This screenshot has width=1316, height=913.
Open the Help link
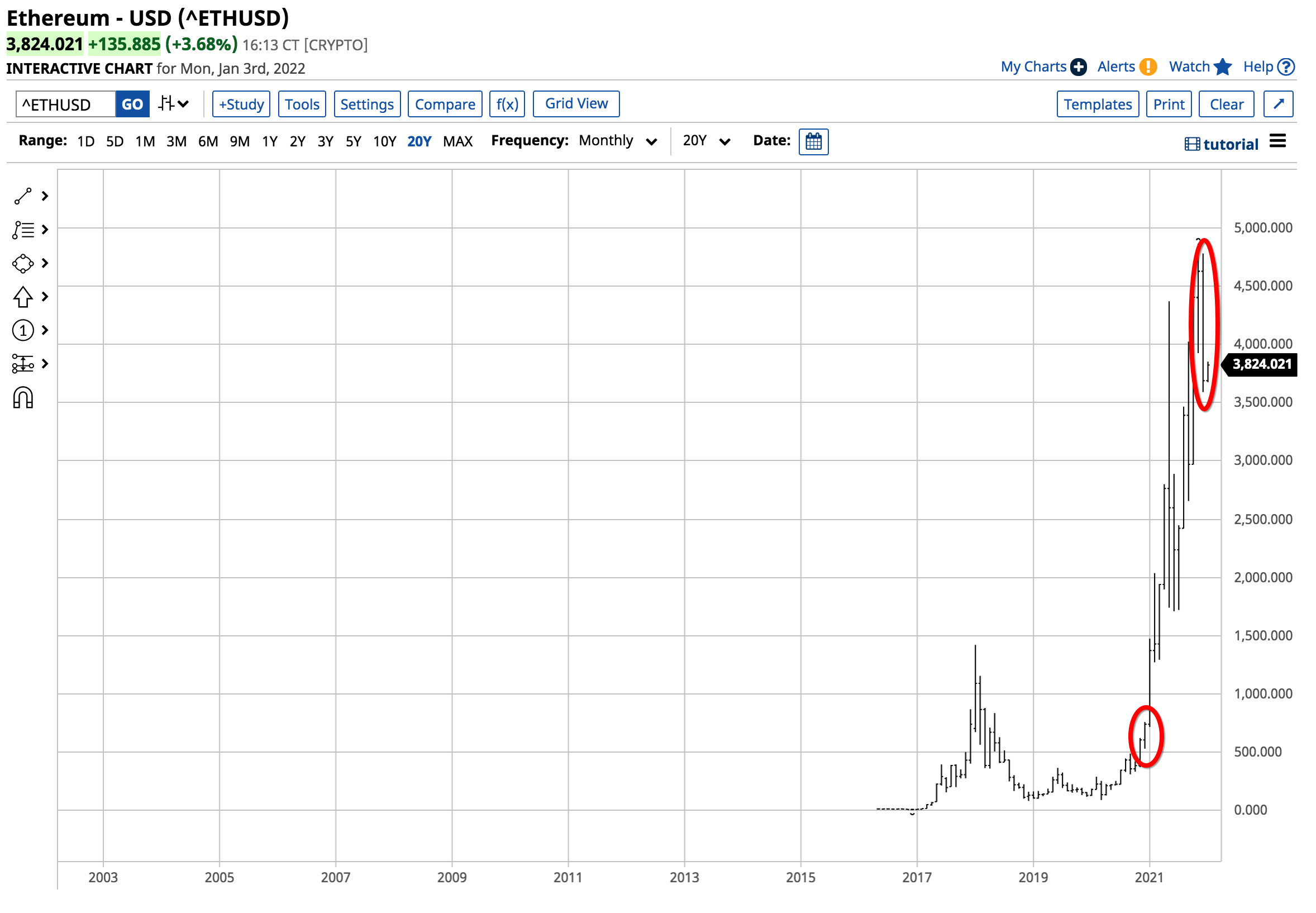[1258, 67]
